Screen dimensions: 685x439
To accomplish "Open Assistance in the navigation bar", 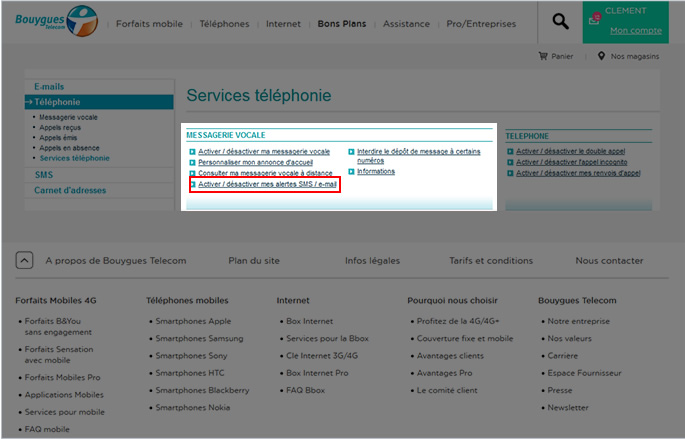I will point(406,24).
